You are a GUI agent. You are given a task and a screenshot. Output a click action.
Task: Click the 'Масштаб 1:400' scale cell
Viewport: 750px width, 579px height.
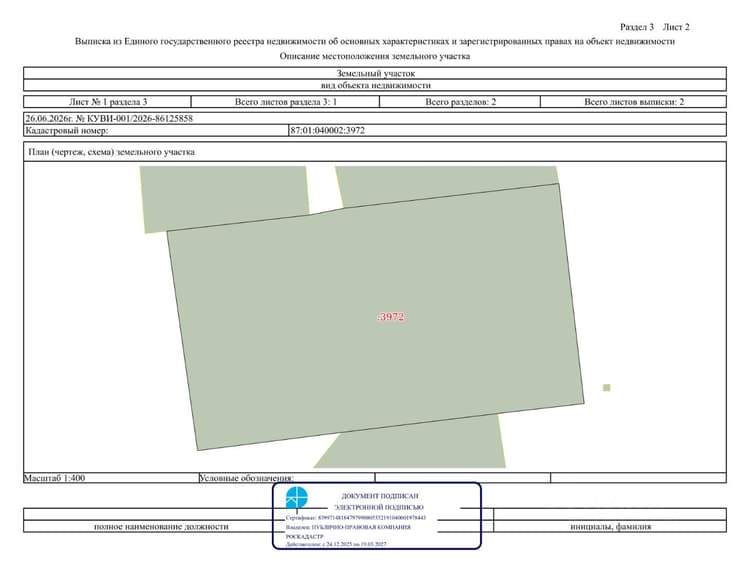[111, 478]
